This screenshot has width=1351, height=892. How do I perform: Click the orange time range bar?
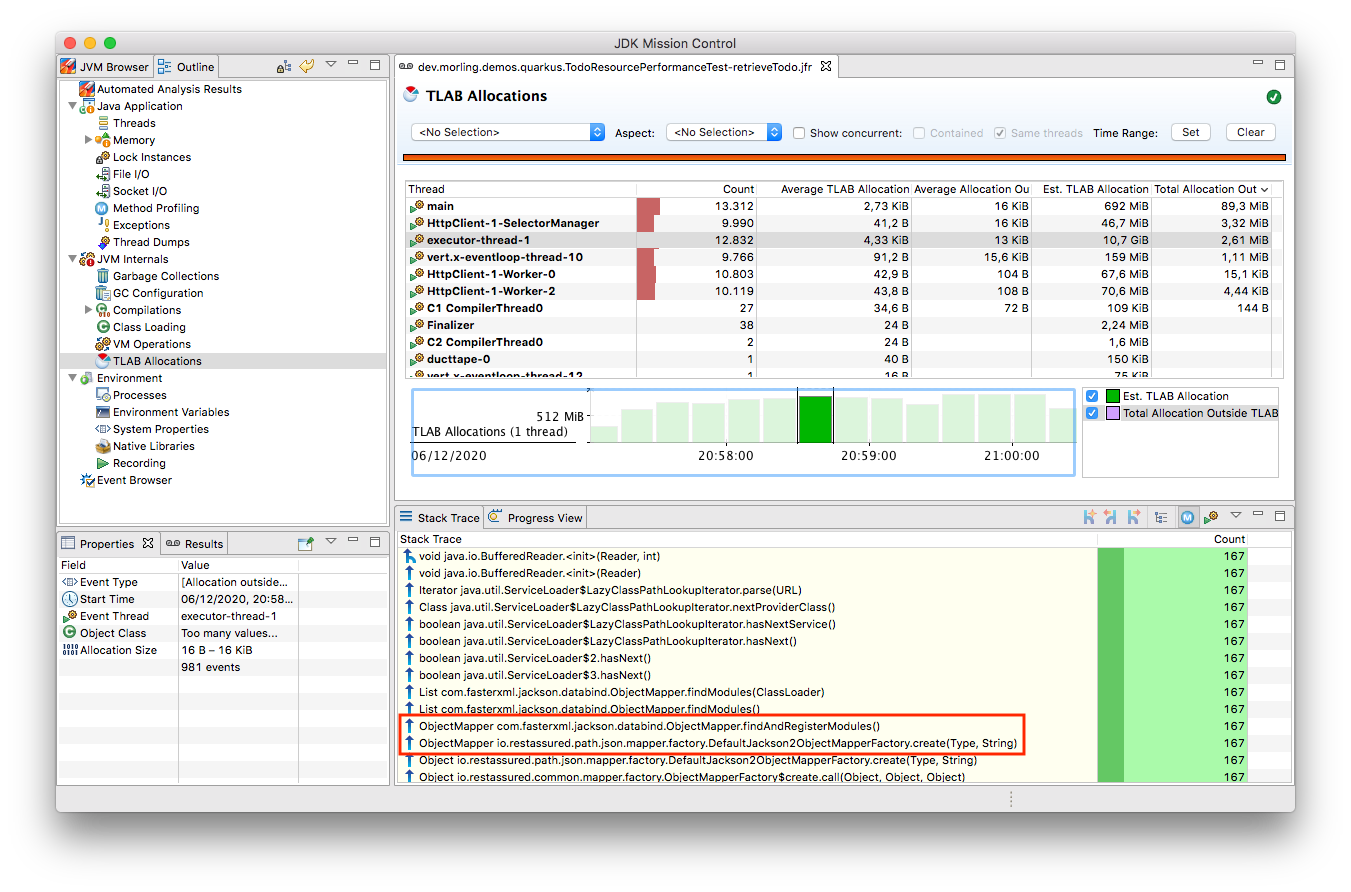[844, 157]
